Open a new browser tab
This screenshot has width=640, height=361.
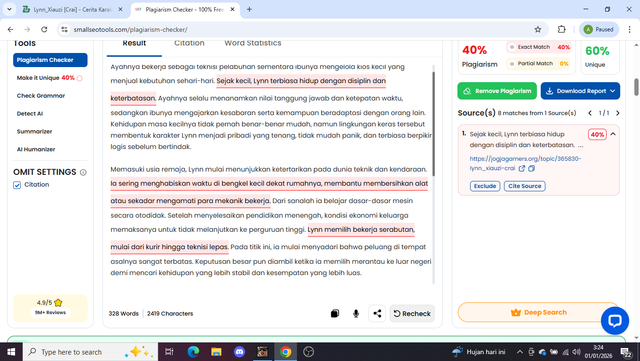pos(249,9)
